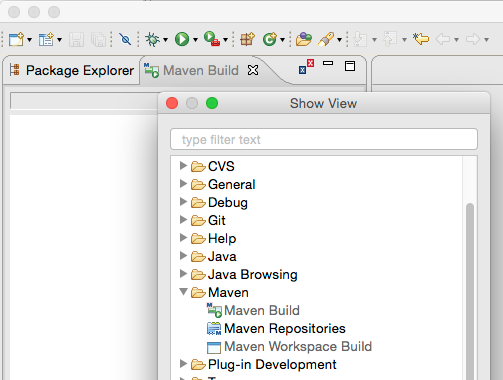Click Remove All Terminated Launches icon
503x380 pixels.
[306, 67]
